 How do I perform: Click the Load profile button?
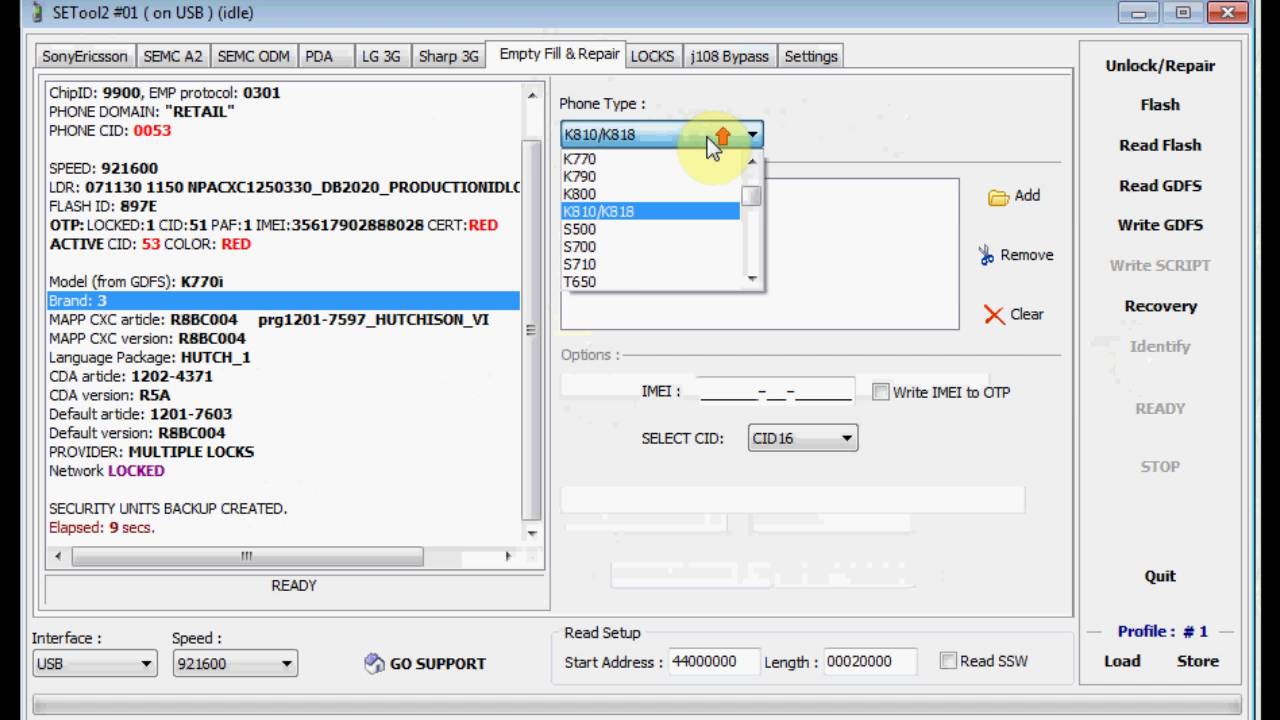pyautogui.click(x=1122, y=661)
